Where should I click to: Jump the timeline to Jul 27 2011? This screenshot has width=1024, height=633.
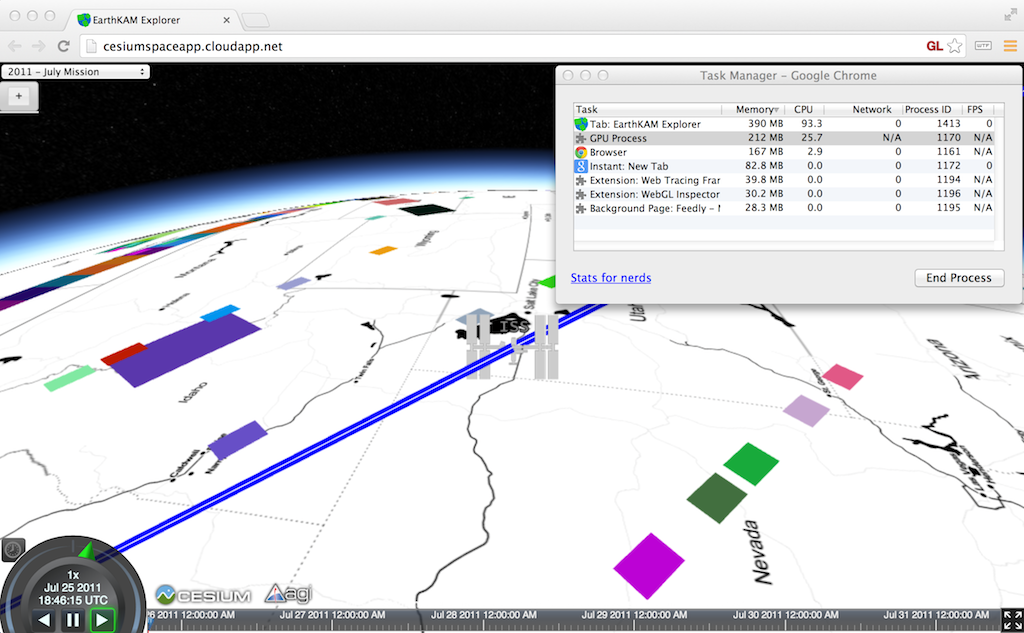tap(332, 615)
